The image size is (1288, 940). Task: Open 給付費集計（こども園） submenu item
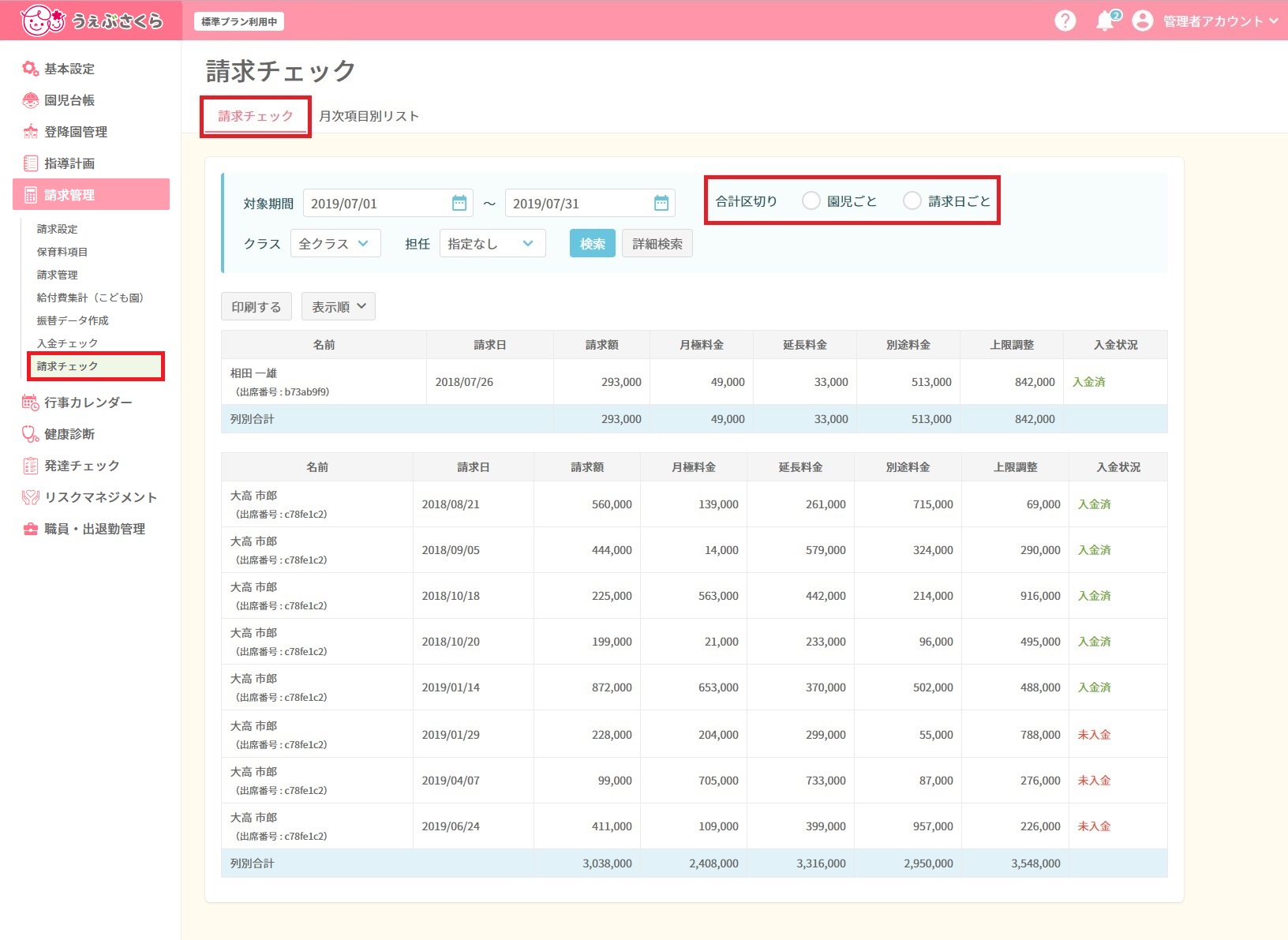(91, 298)
